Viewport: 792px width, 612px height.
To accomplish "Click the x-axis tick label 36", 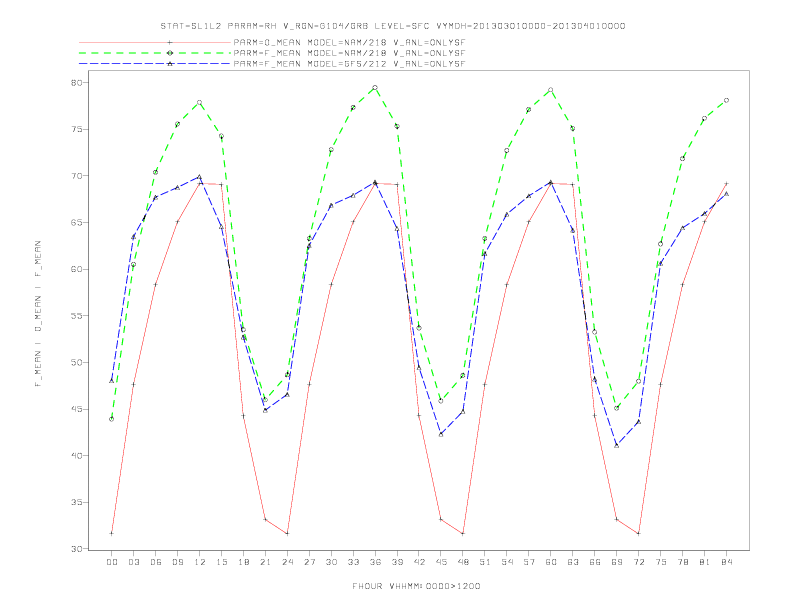I will [x=375, y=562].
